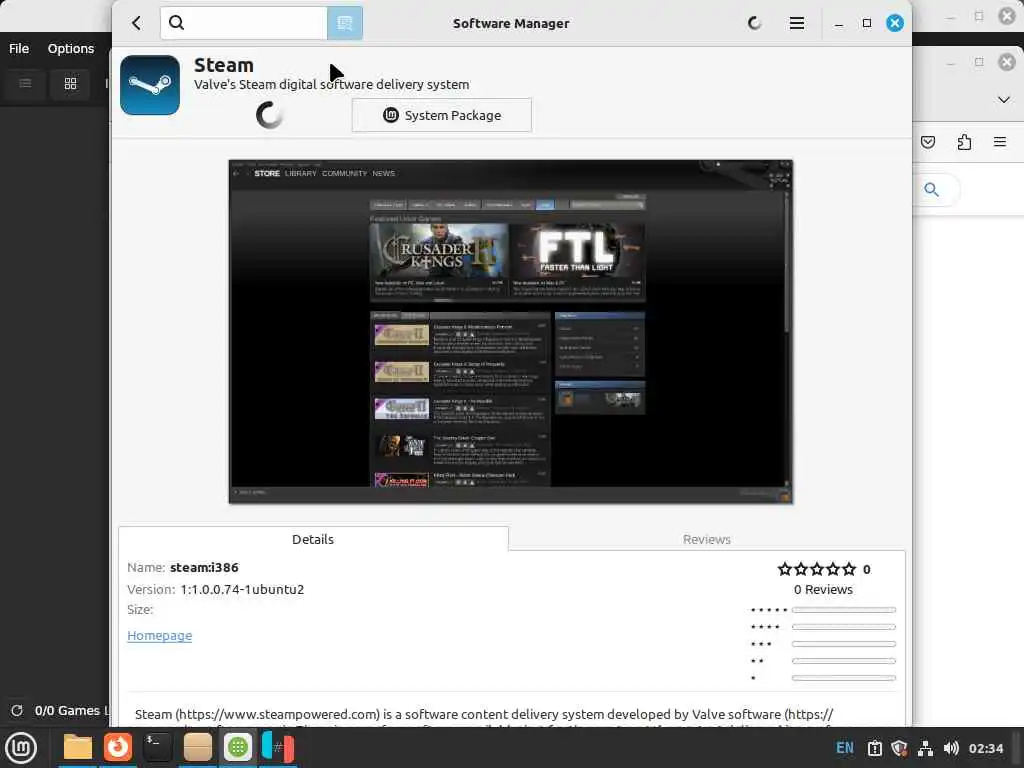
Task: Click the five-star rating bar
Action: pos(844,610)
